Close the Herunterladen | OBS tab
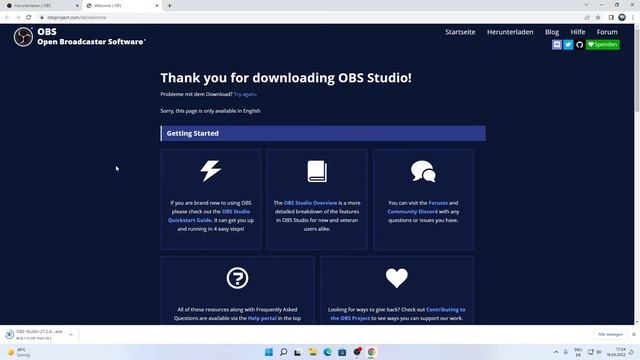The image size is (640, 360). pyautogui.click(x=77, y=6)
